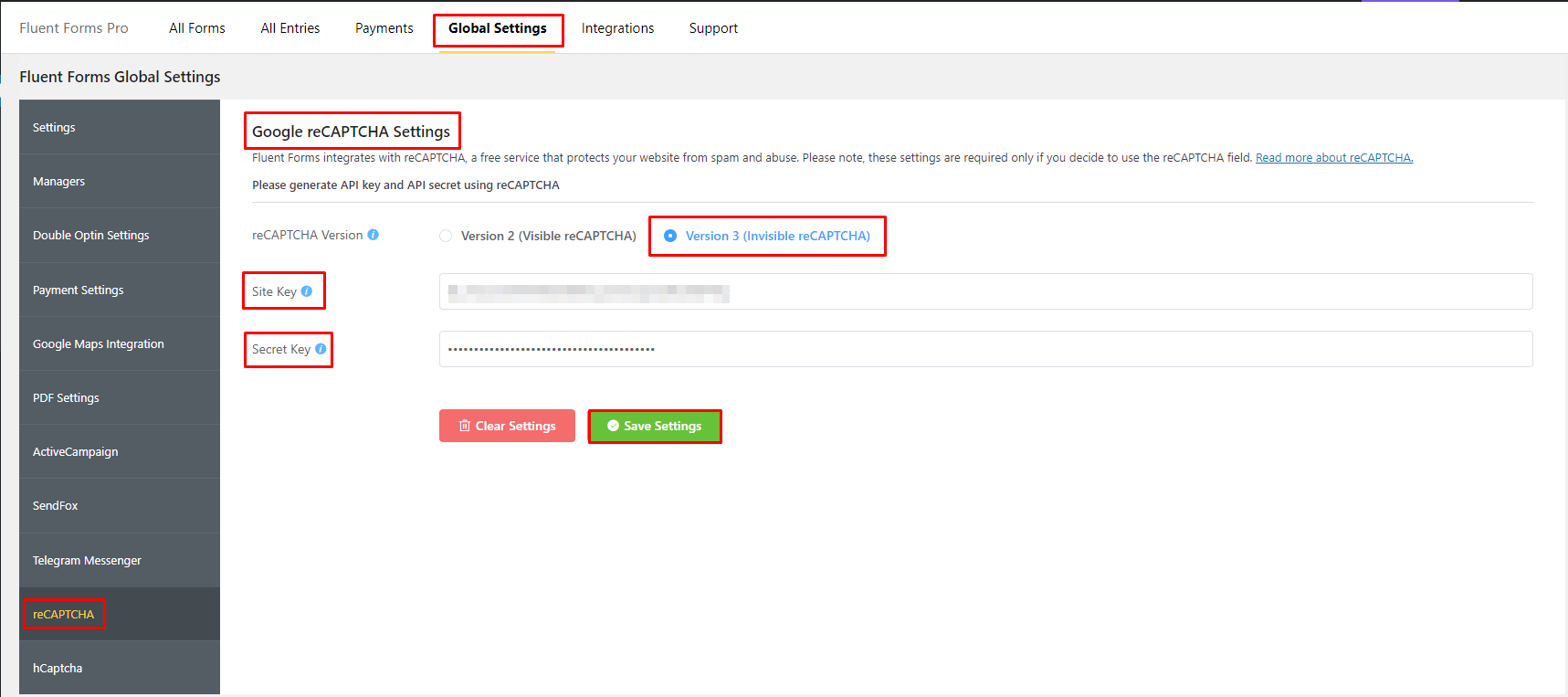This screenshot has width=1568, height=697.
Task: Choose hCaptcha from the sidebar
Action: coord(58,669)
